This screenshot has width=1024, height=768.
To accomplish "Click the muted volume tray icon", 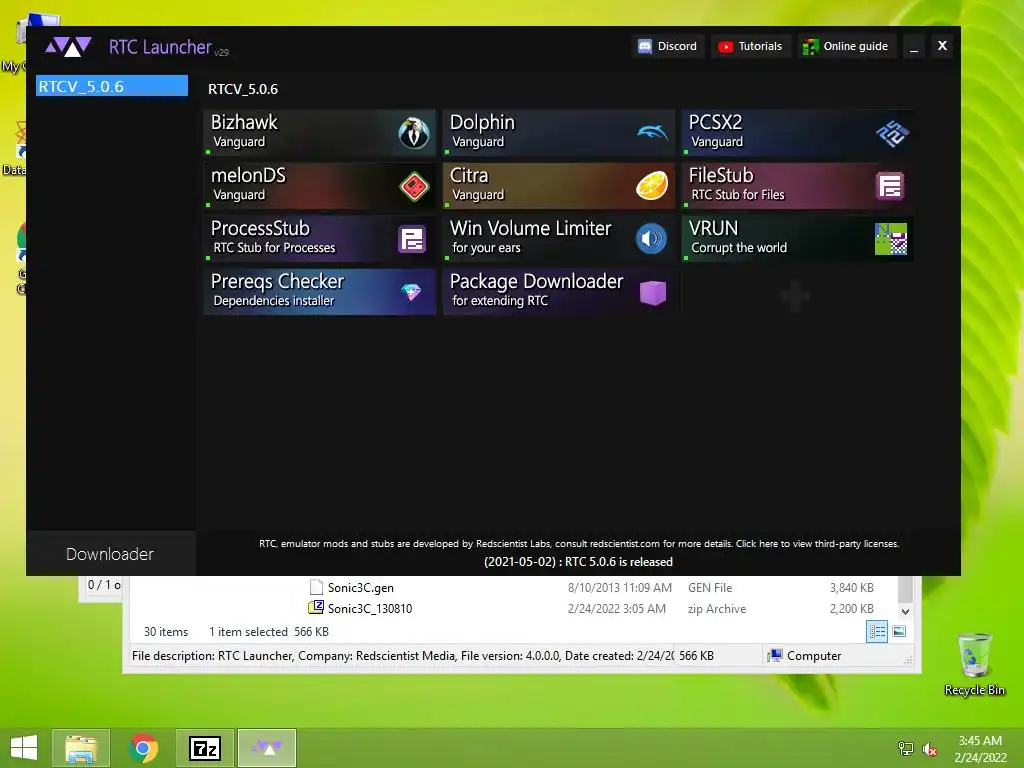I will tap(929, 749).
